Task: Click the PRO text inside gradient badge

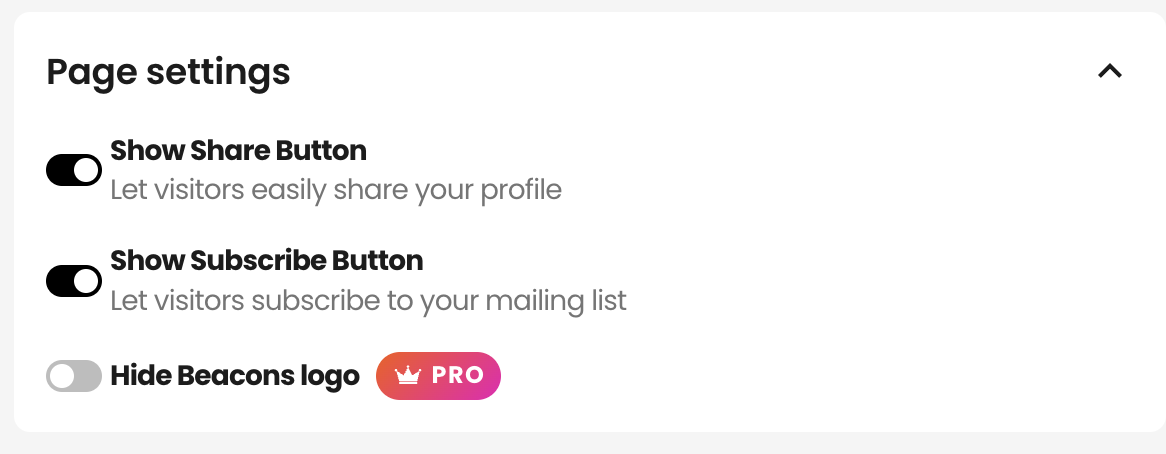Action: point(458,376)
